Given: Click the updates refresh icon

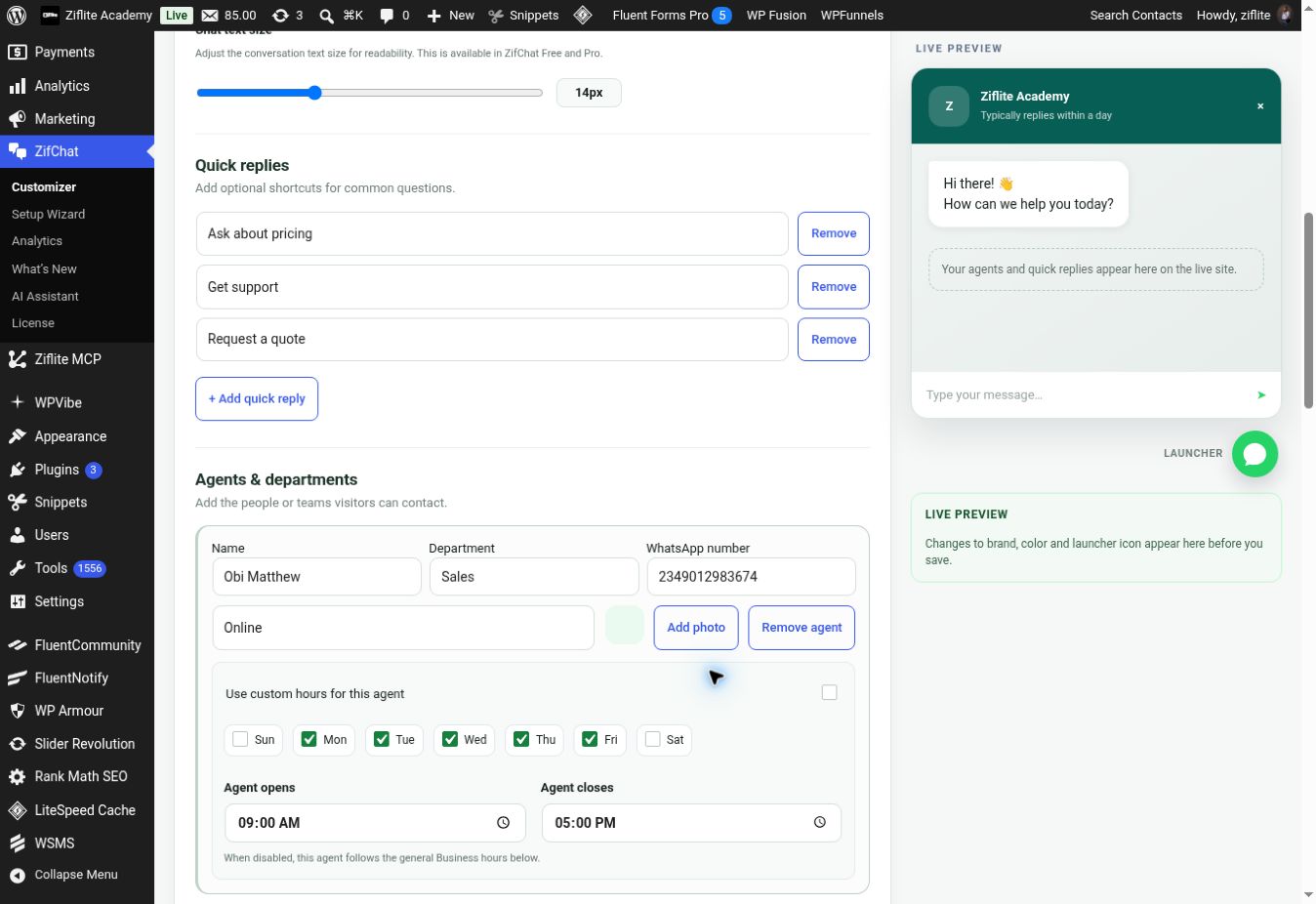Looking at the screenshot, I should 281,15.
